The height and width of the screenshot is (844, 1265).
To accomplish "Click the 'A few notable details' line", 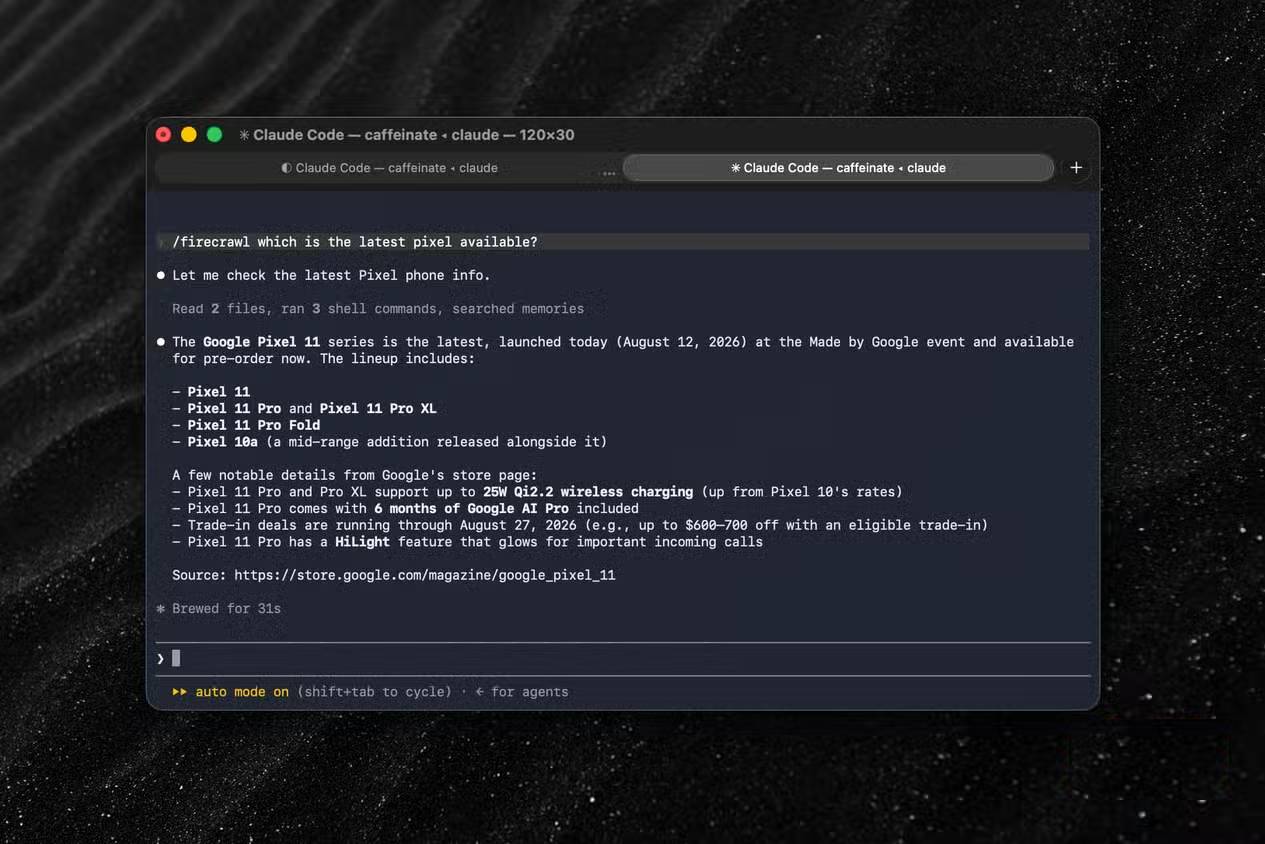I will tap(355, 475).
